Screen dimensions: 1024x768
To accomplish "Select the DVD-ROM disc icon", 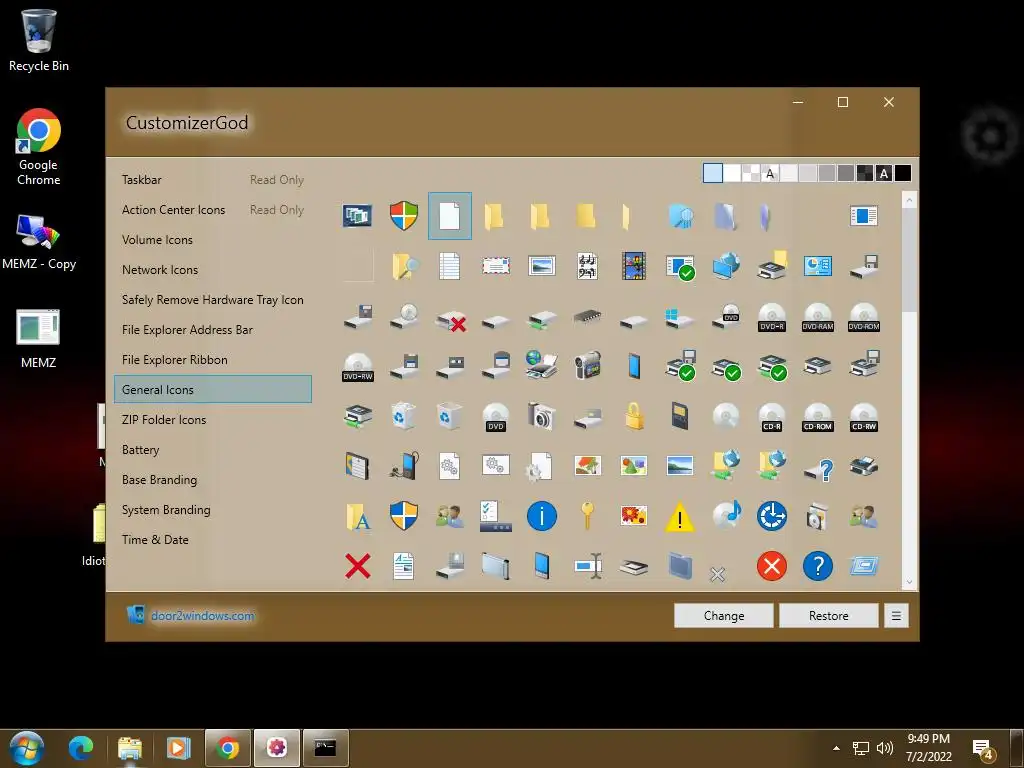I will [x=863, y=317].
